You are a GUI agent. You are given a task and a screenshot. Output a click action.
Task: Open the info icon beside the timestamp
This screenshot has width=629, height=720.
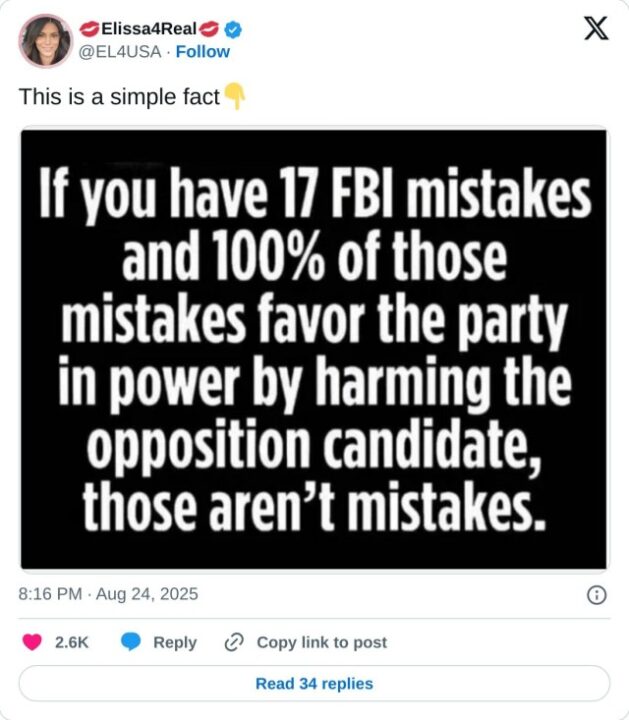596,595
